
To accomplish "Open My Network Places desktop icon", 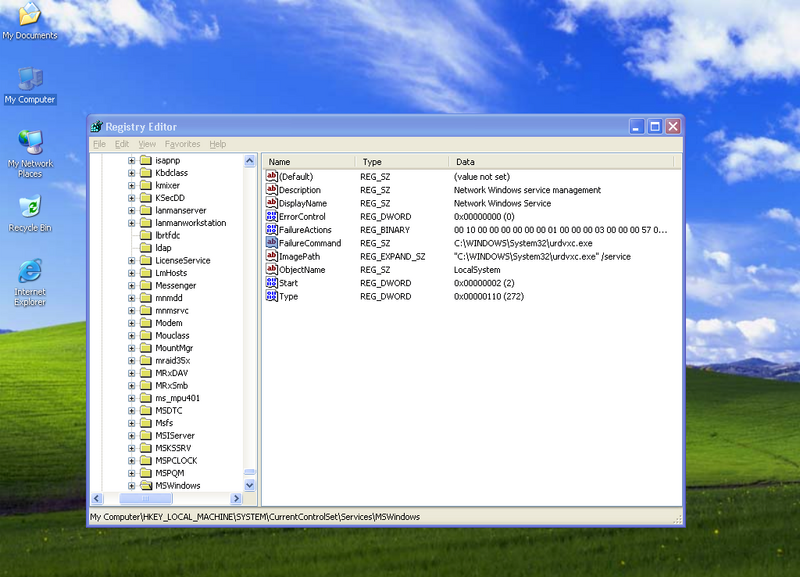I will (x=30, y=154).
